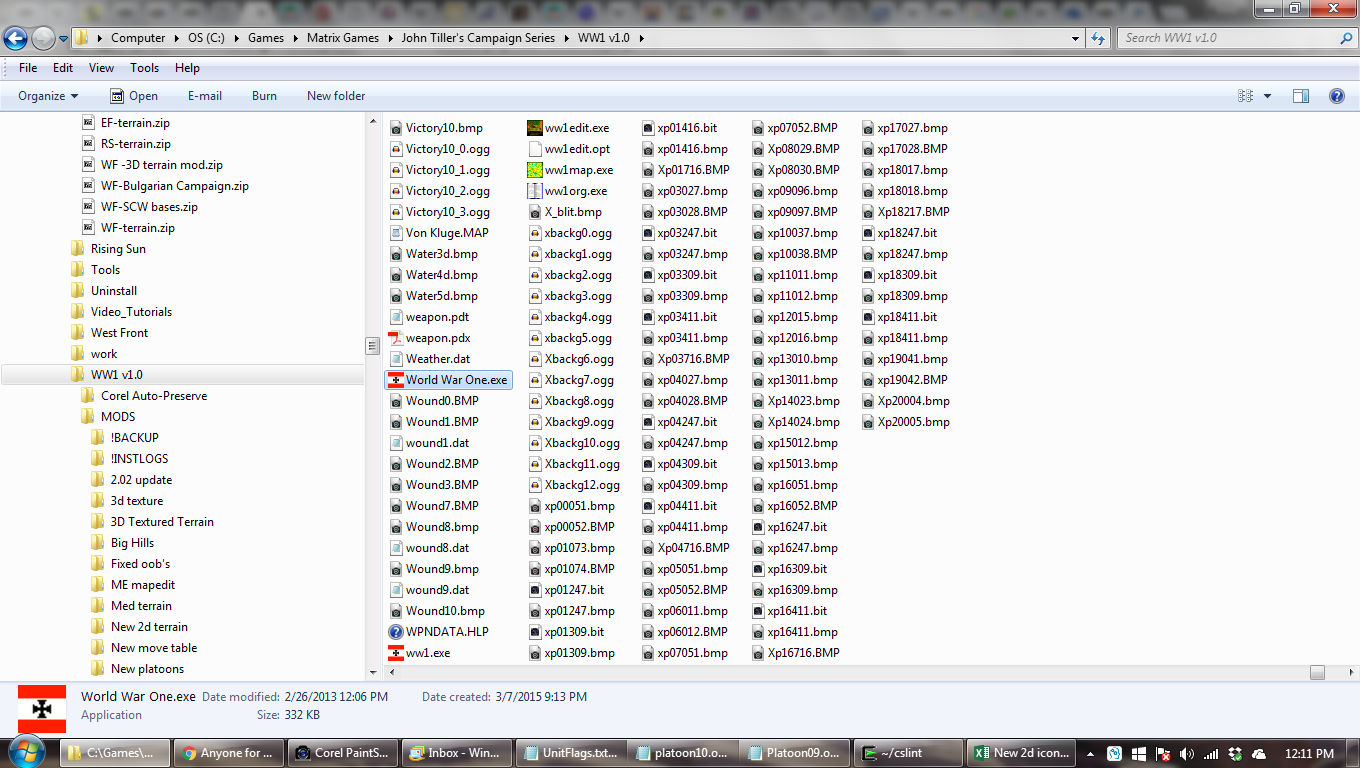Refresh the folder via address bar button
Screen dimensions: 1360x768
pyautogui.click(x=1098, y=38)
